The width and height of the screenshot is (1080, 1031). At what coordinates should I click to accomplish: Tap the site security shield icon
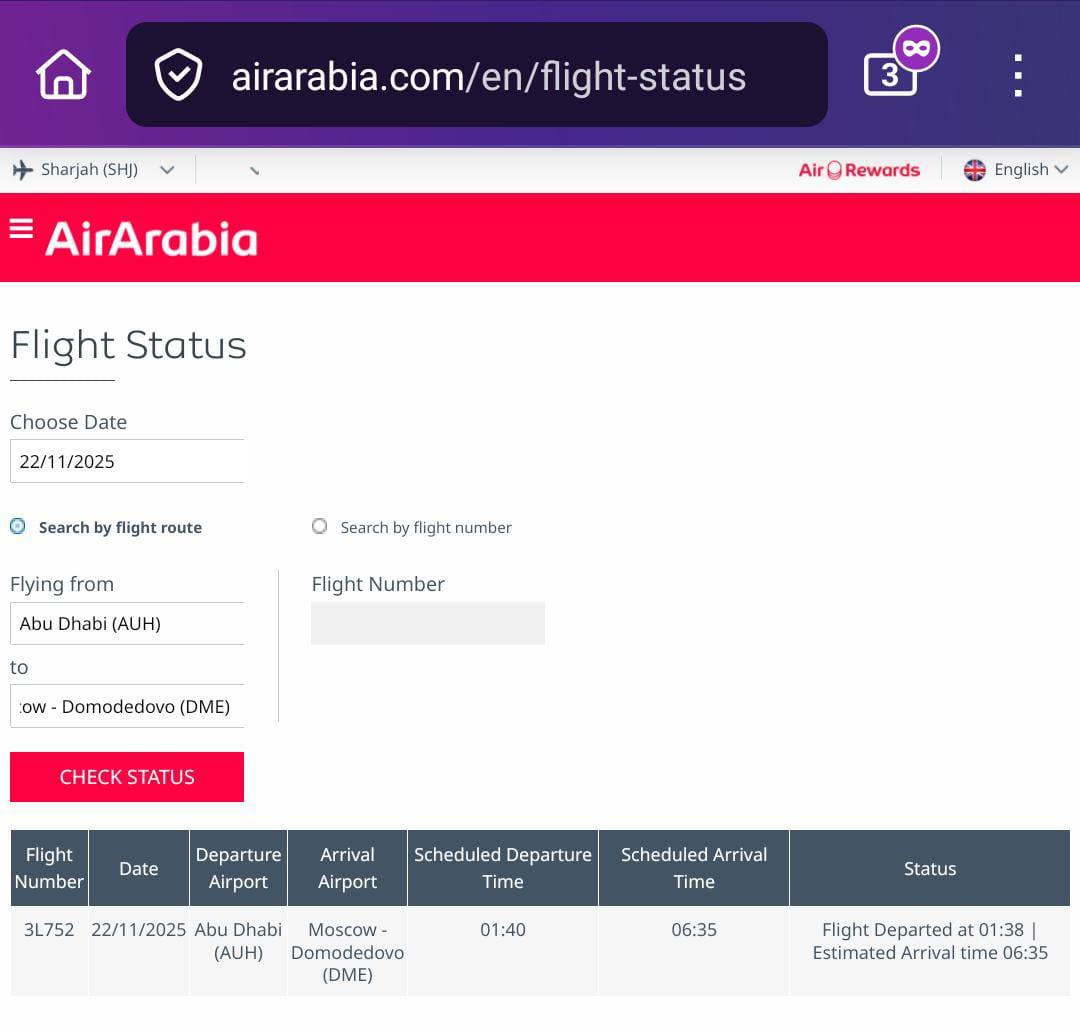[178, 76]
